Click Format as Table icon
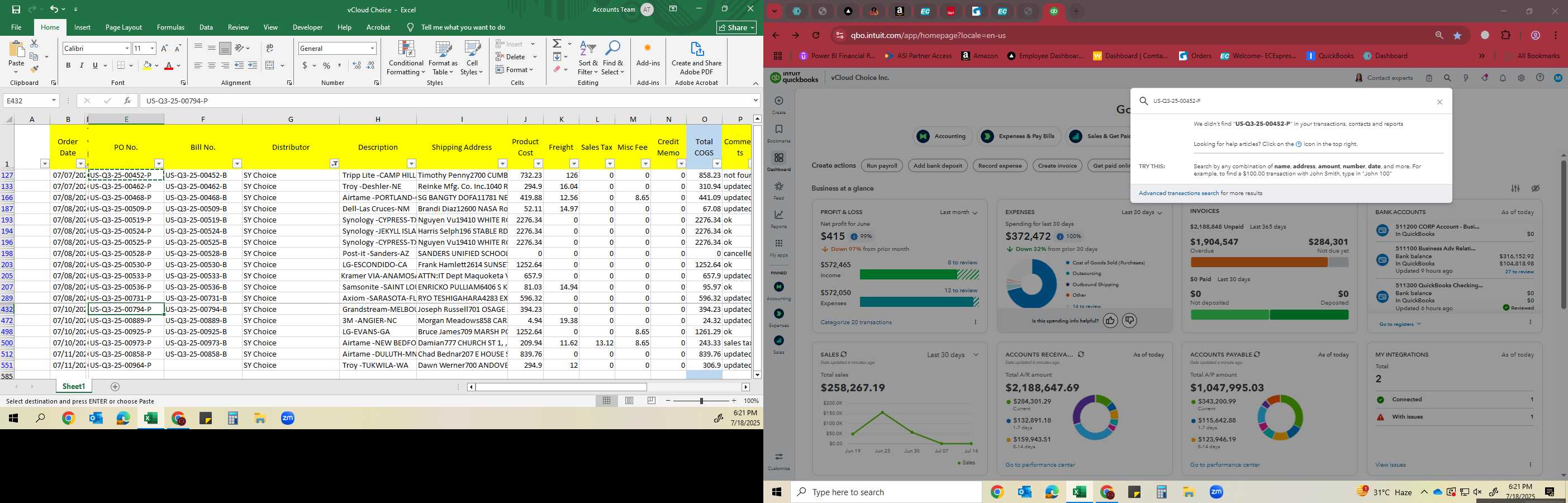 (x=443, y=58)
